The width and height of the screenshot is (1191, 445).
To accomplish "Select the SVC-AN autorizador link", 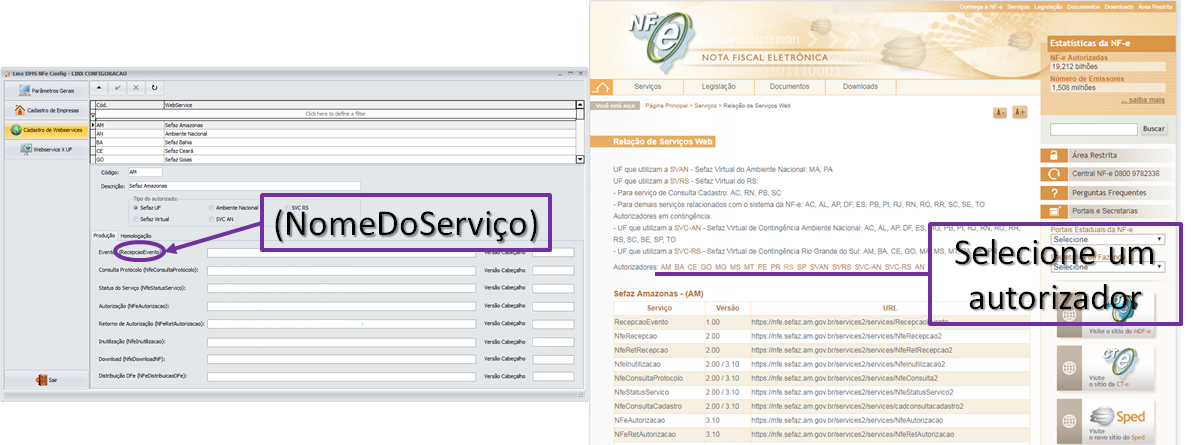I will (x=867, y=267).
